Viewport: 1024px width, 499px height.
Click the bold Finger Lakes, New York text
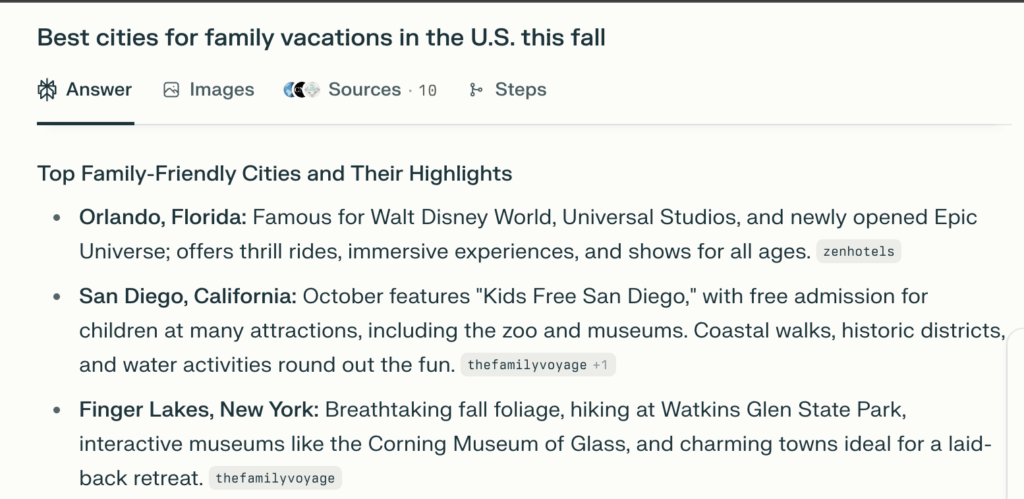point(199,411)
